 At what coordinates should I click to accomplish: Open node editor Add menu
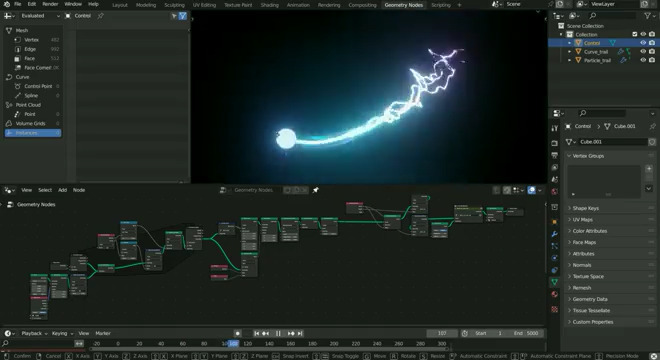click(x=62, y=190)
